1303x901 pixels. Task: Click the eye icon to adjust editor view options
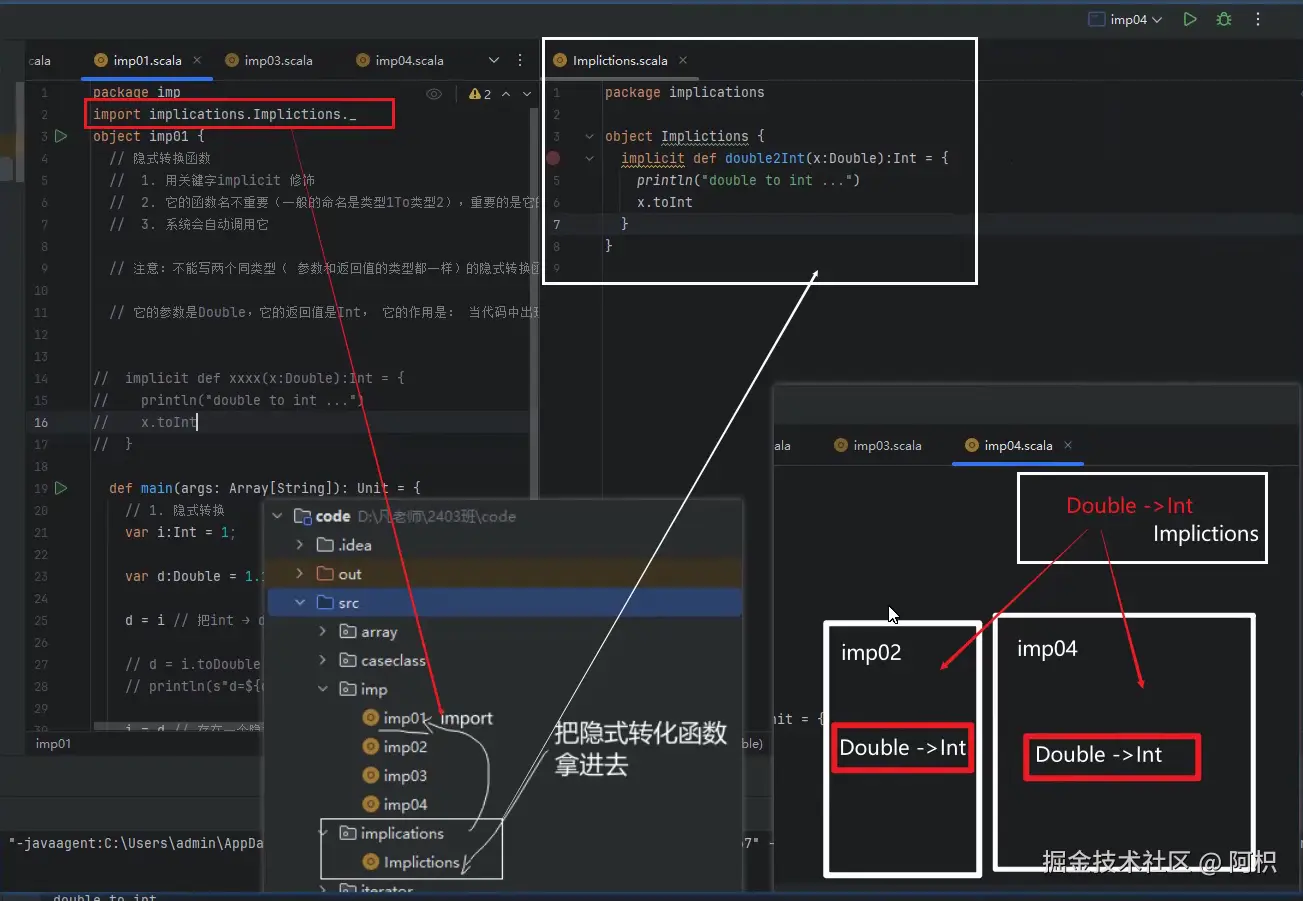[x=434, y=93]
